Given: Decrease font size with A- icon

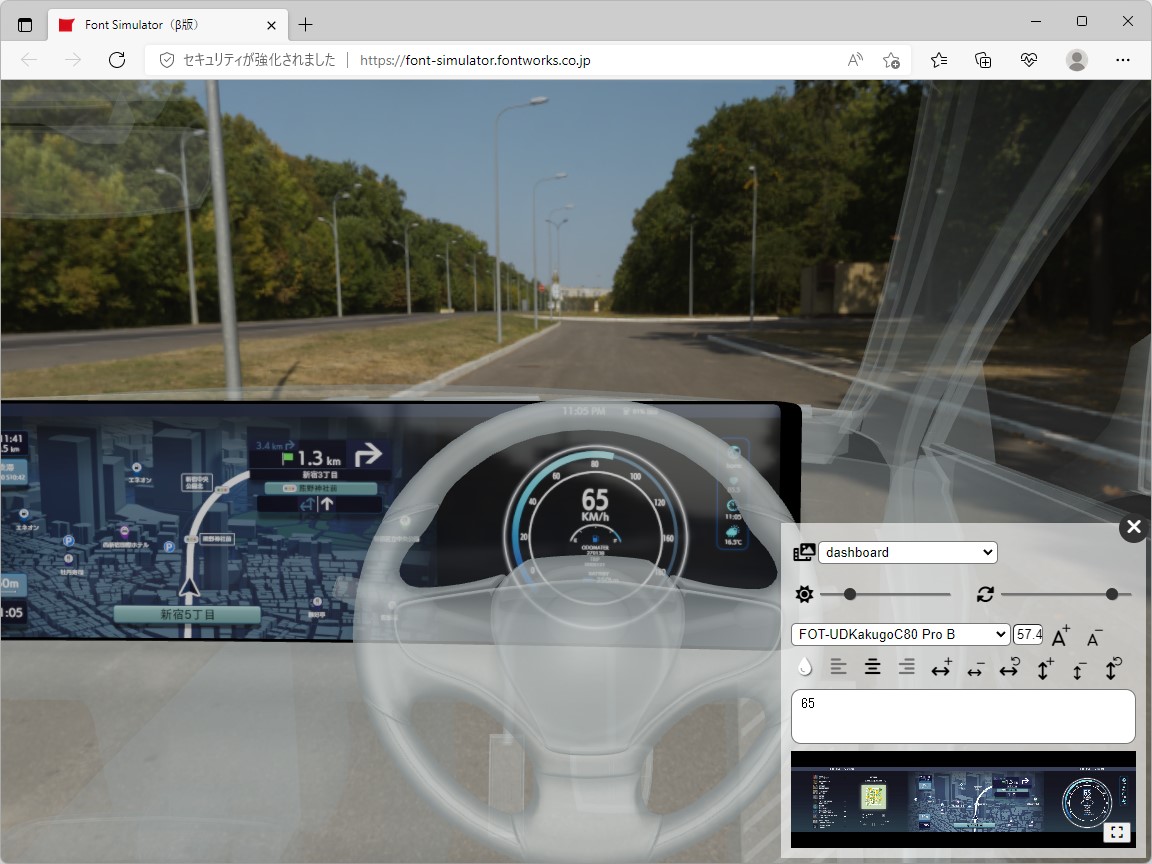Looking at the screenshot, I should (1094, 638).
